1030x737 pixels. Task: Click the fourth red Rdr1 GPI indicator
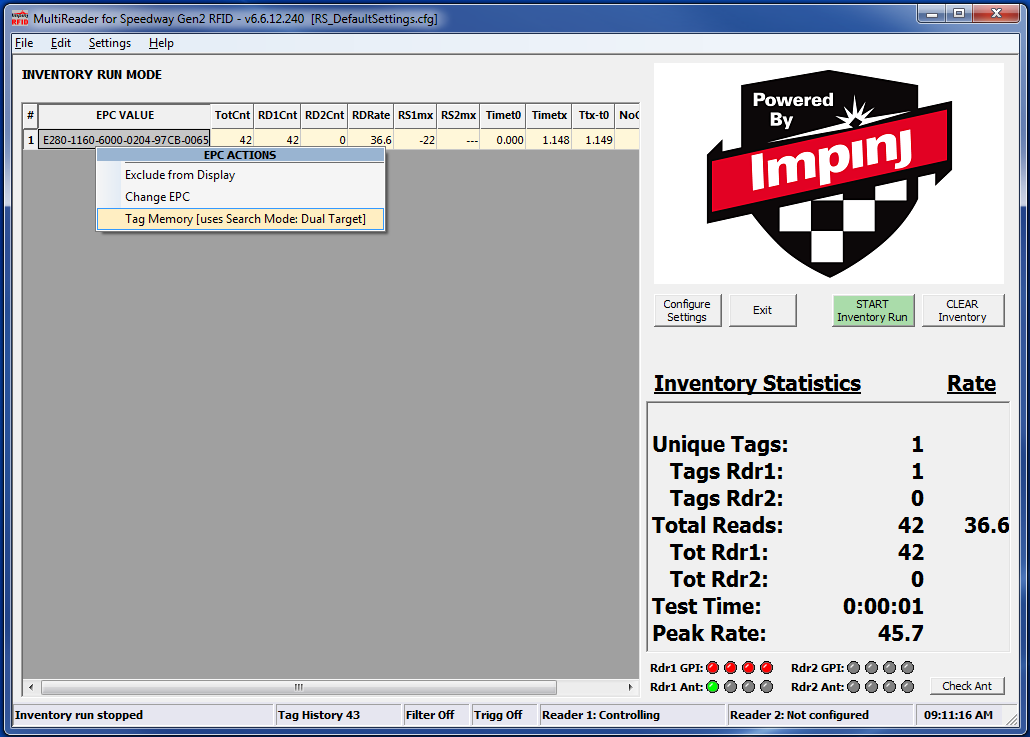coord(767,668)
